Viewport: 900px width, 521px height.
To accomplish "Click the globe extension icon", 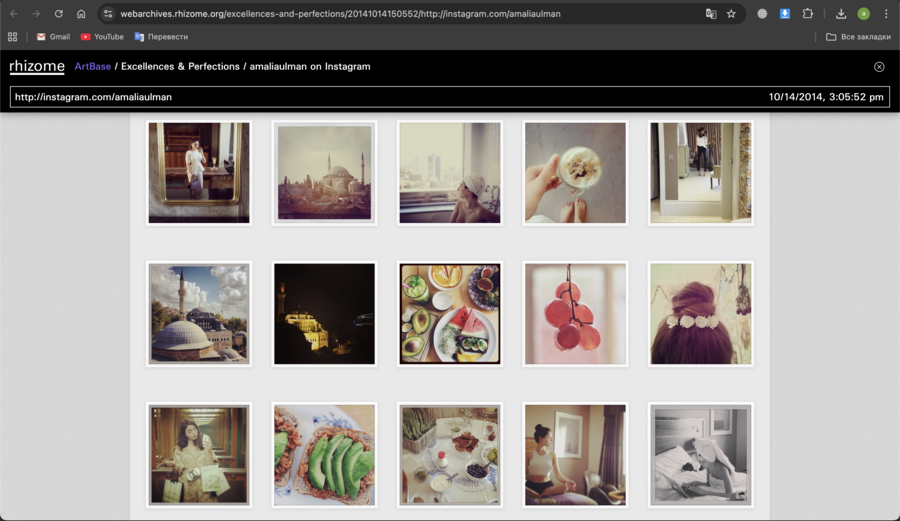I will [x=762, y=14].
